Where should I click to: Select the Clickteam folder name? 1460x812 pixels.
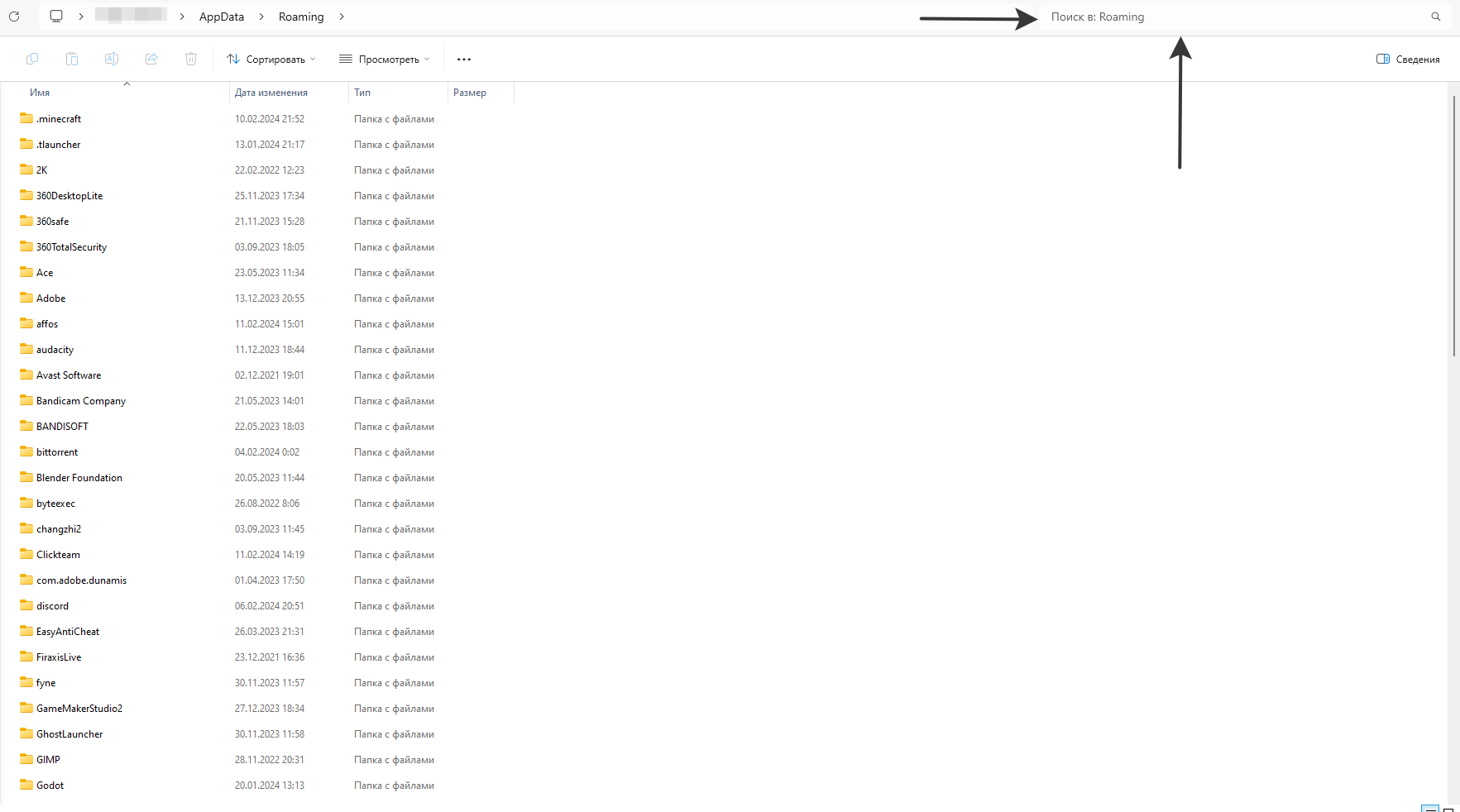[x=58, y=555]
